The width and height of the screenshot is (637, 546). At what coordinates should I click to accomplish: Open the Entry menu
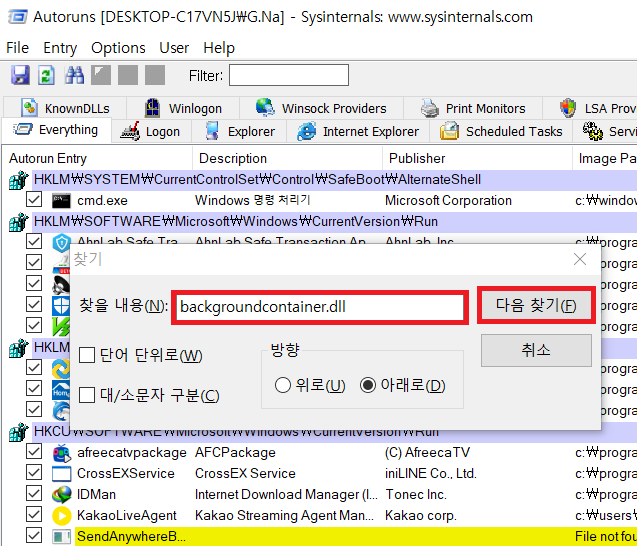(x=60, y=48)
